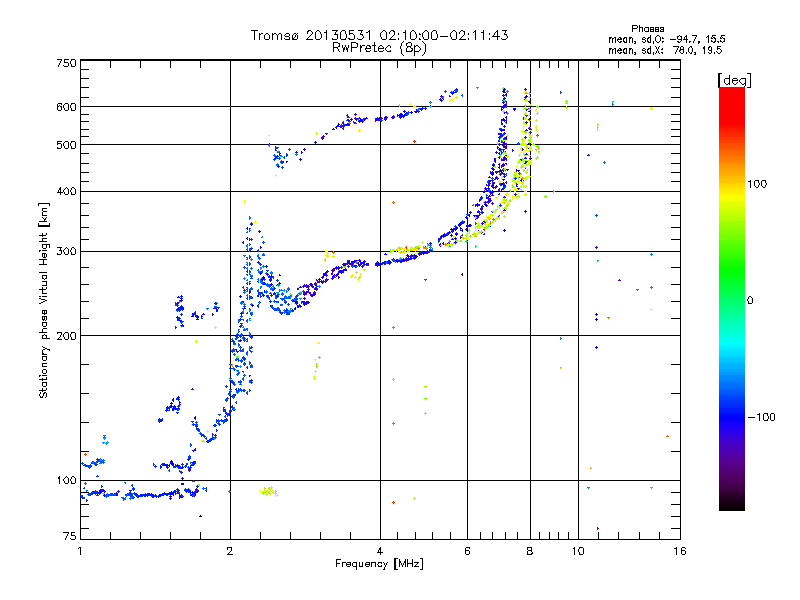
Task: Click the yellow-green echo cluster near 2.4 MHz below 100 km
Action: coord(269,492)
